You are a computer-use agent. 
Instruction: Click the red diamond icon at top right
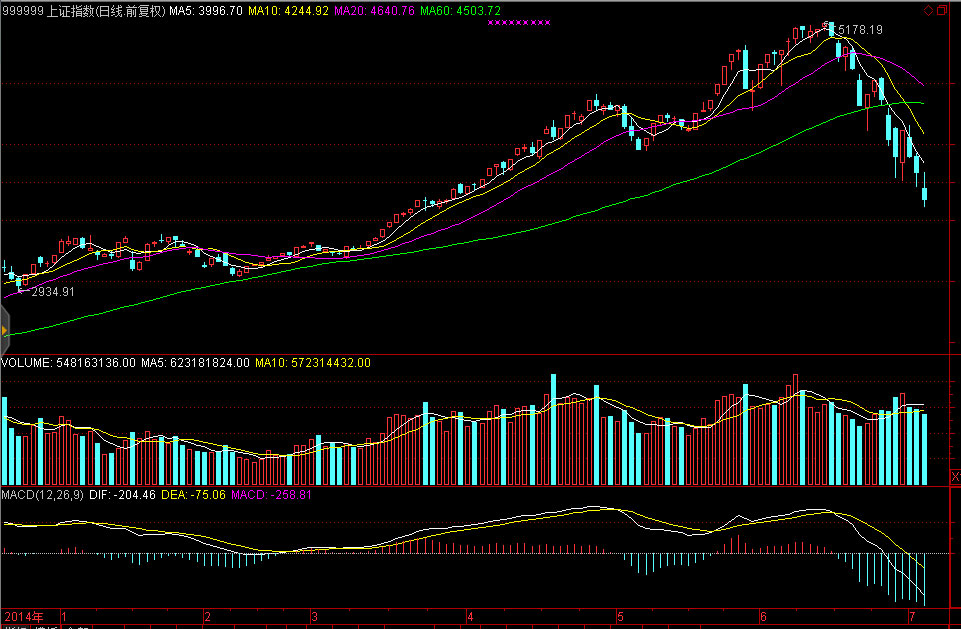pyautogui.click(x=929, y=10)
